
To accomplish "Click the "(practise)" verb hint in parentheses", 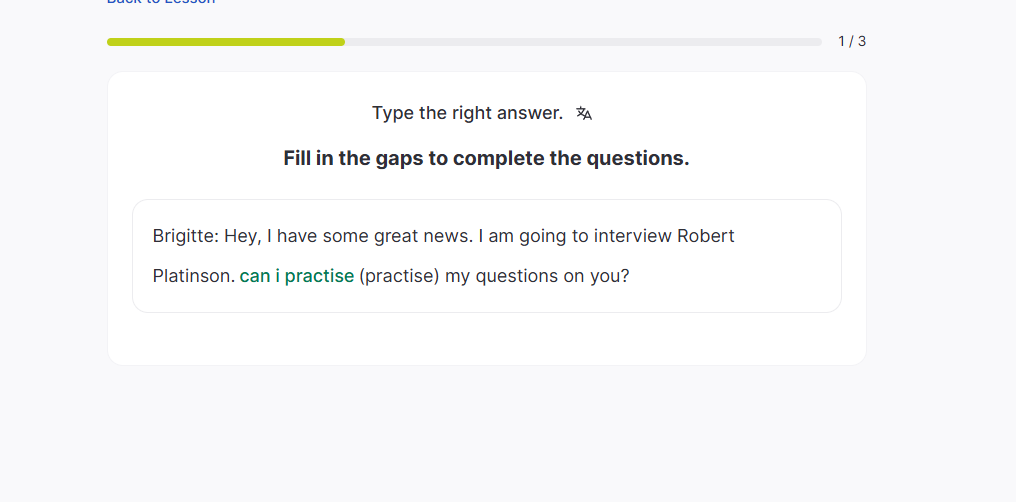I will (x=399, y=276).
